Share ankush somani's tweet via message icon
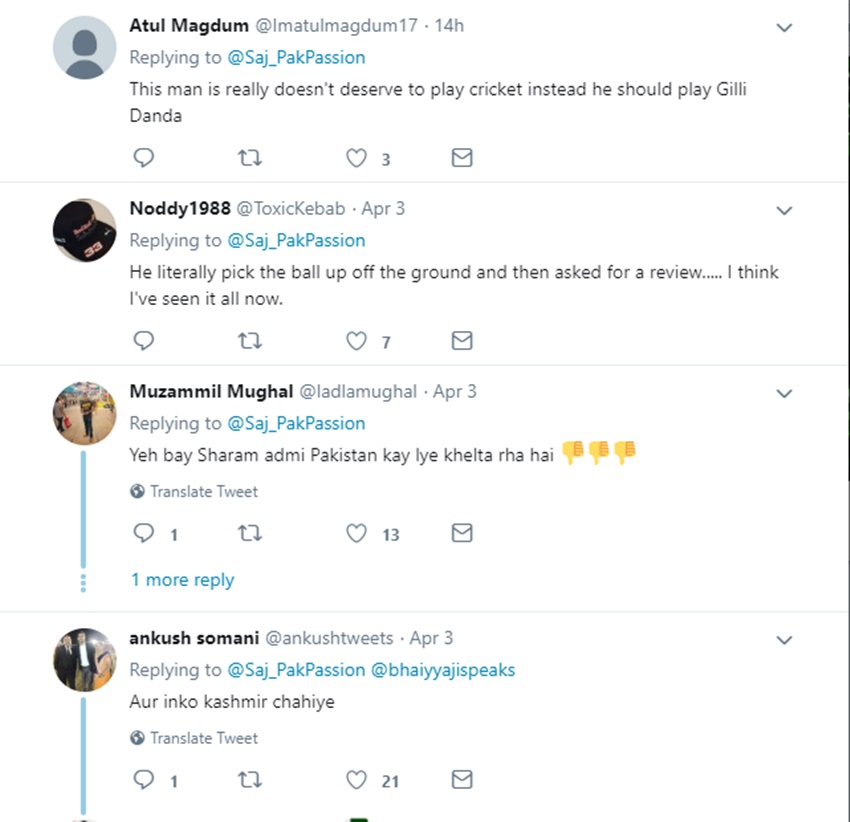 [462, 779]
